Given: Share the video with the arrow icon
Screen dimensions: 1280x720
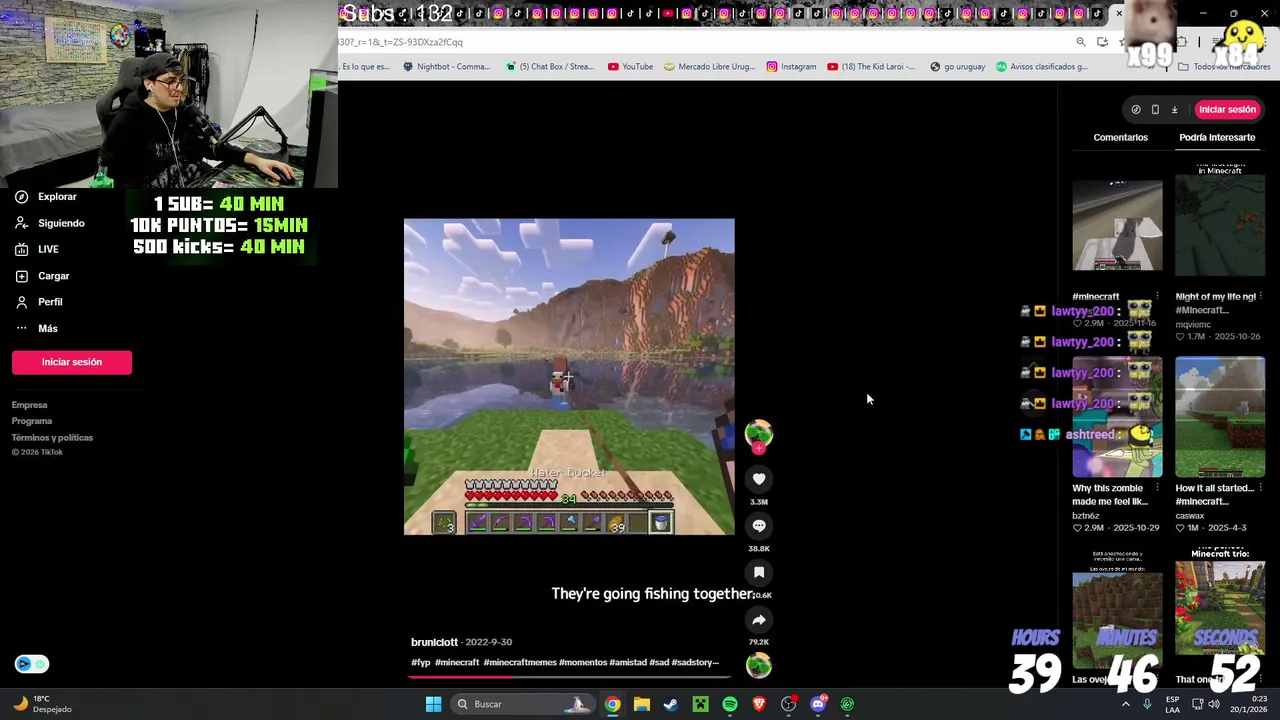Looking at the screenshot, I should [759, 619].
